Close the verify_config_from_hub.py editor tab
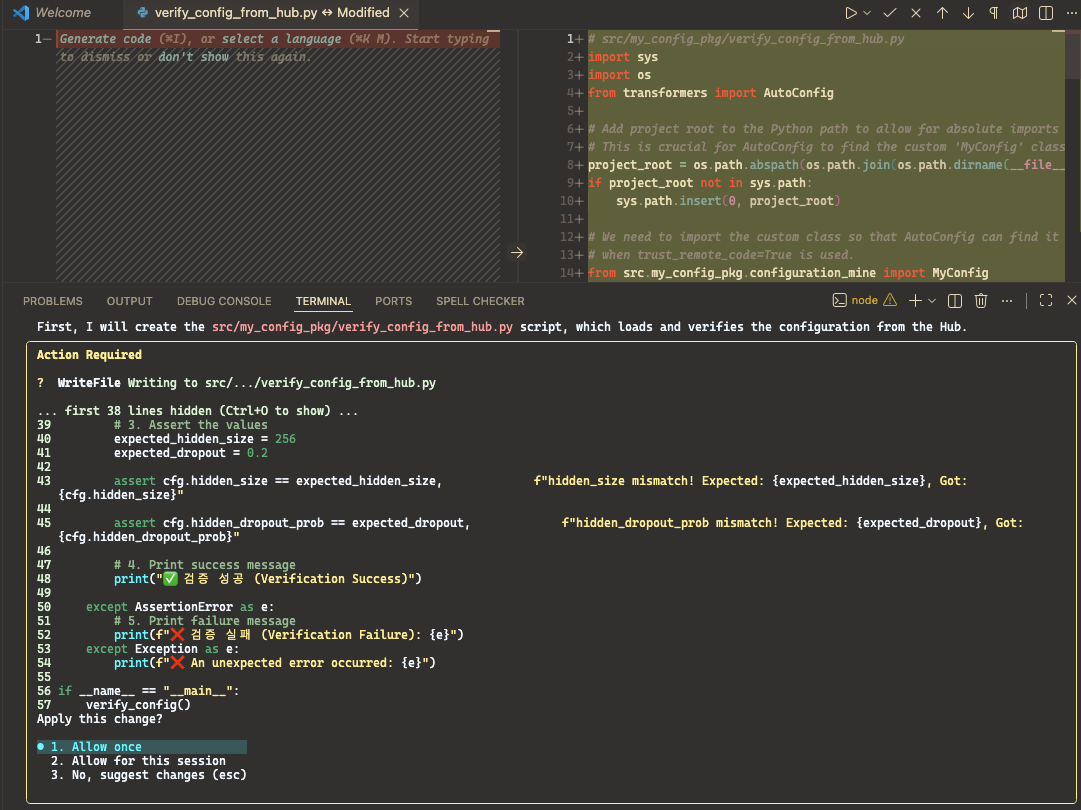Image resolution: width=1081 pixels, height=810 pixels. [404, 13]
